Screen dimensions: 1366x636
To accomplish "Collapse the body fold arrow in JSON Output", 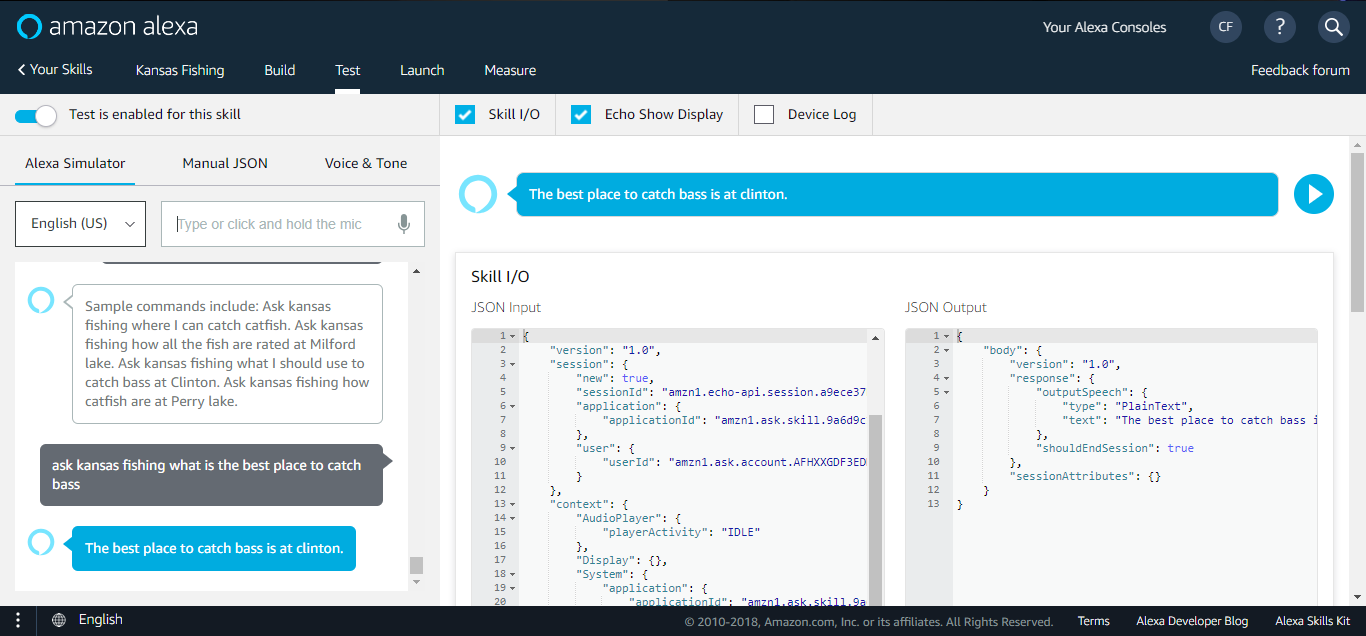I will click(946, 350).
